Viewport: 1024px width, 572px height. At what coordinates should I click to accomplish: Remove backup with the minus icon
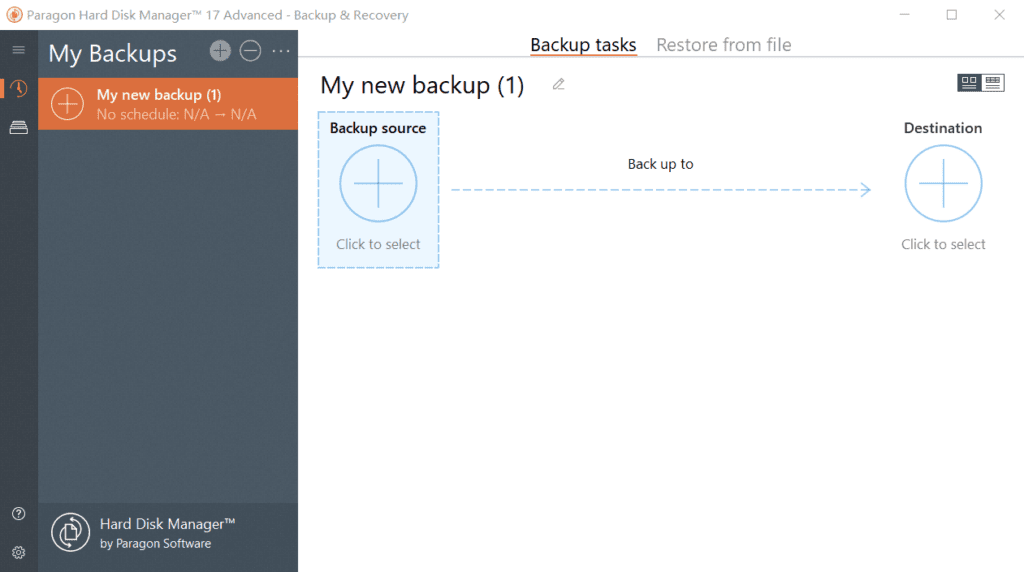[250, 50]
